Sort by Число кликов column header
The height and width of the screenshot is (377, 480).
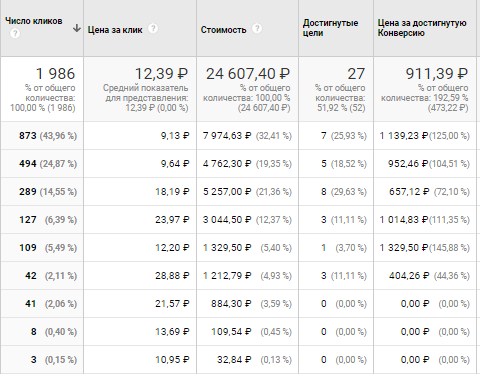(x=34, y=21)
